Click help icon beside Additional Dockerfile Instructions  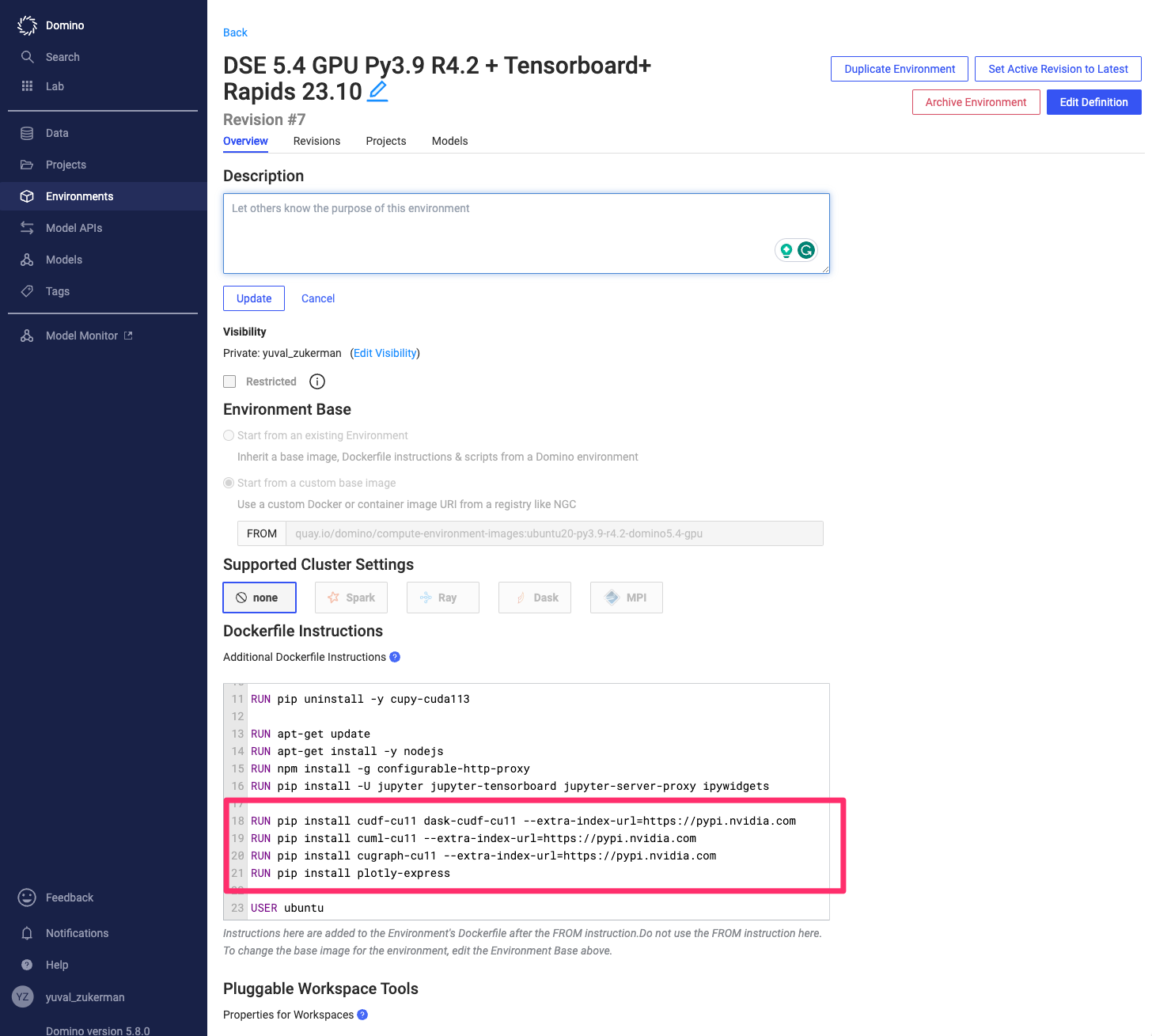[395, 657]
